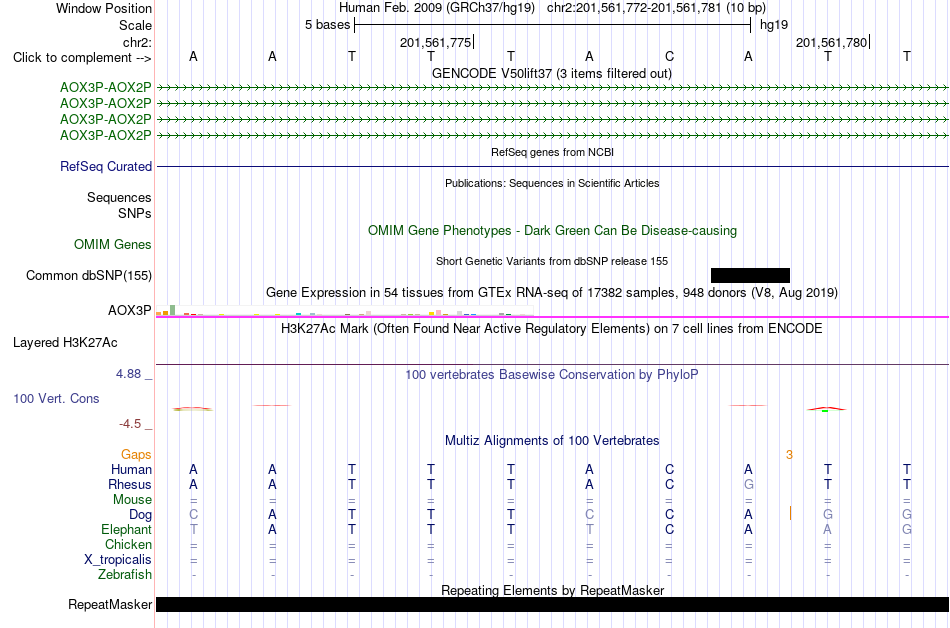
Task: Open the RefSeq Curated track label
Action: pos(105,167)
